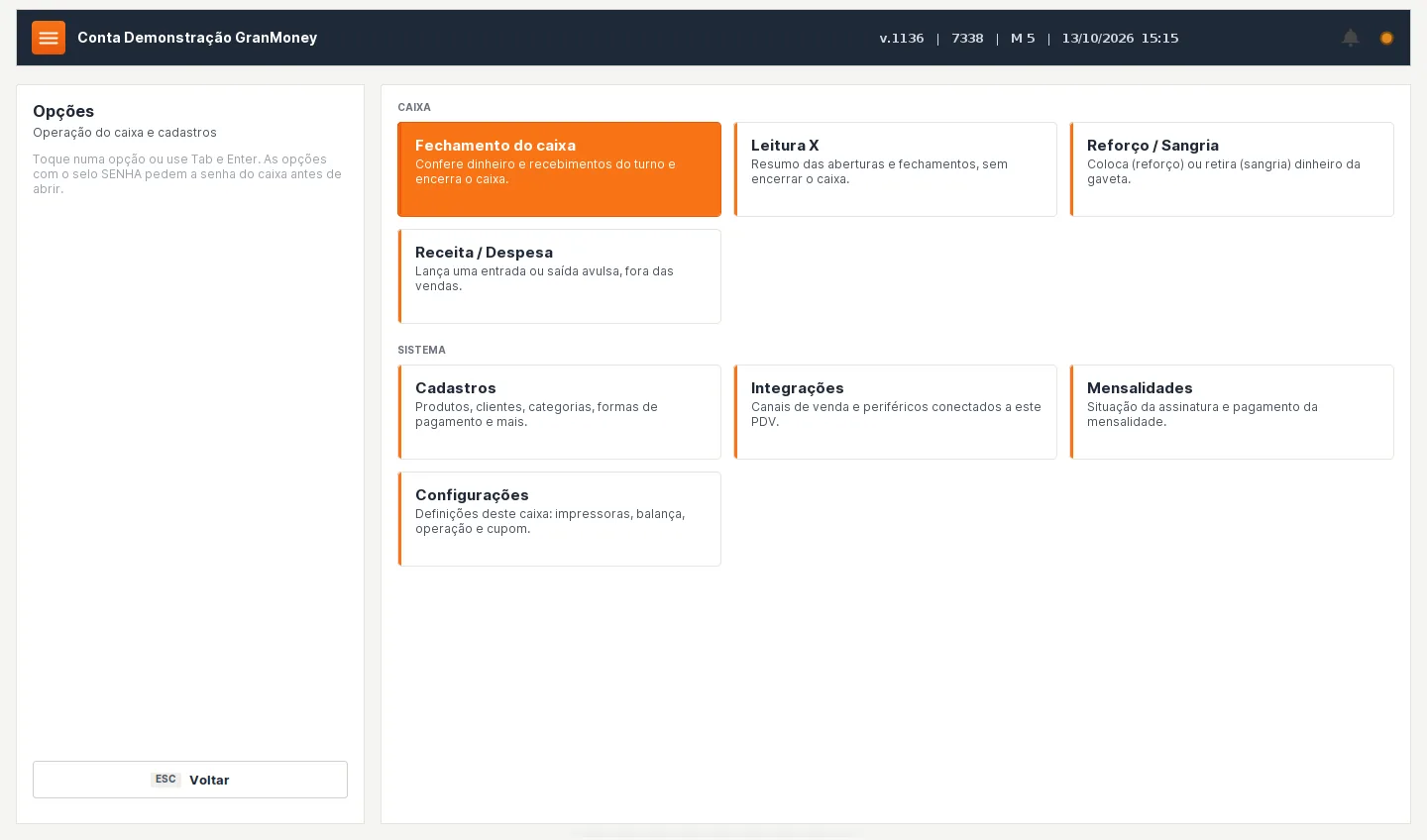Image resolution: width=1427 pixels, height=840 pixels.
Task: Open Reforço / Sangria option
Action: [1231, 169]
